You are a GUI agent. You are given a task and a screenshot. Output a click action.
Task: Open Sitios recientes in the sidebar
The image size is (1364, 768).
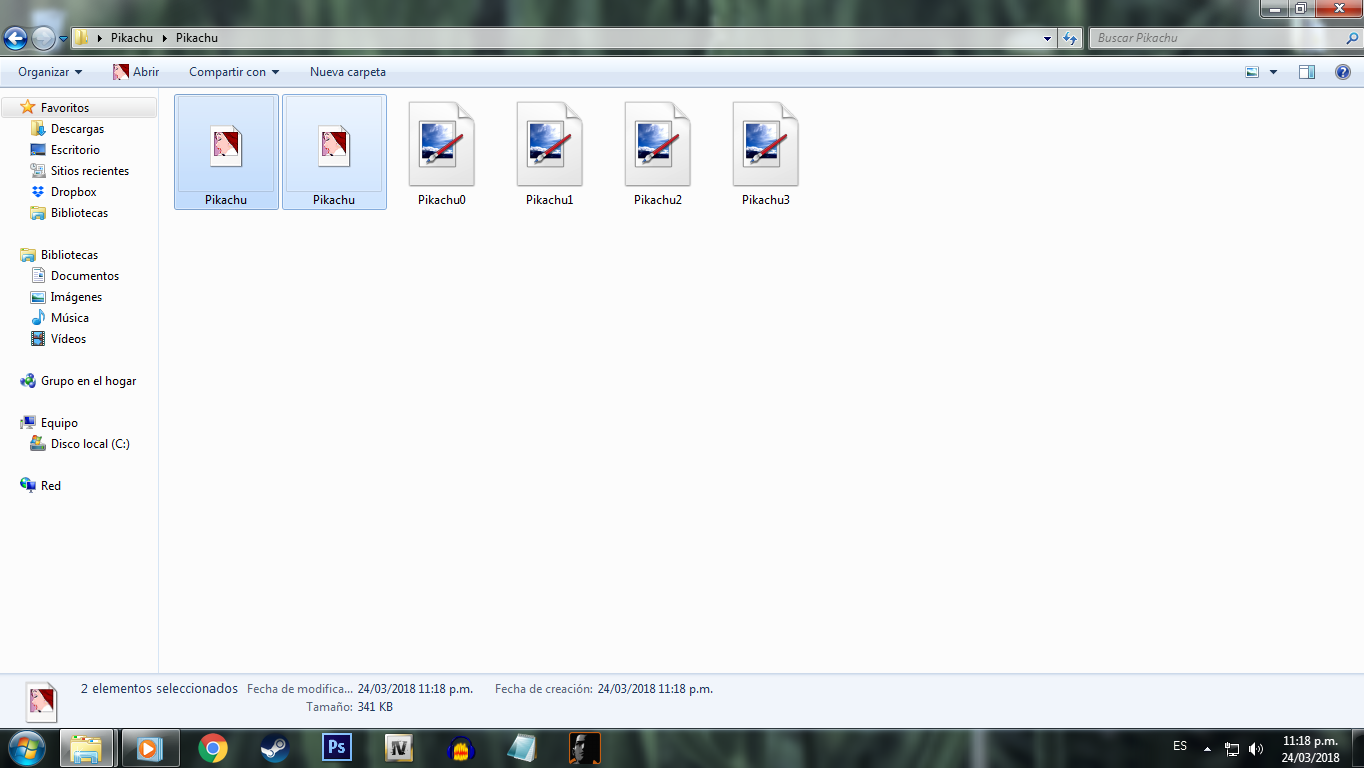tap(89, 171)
